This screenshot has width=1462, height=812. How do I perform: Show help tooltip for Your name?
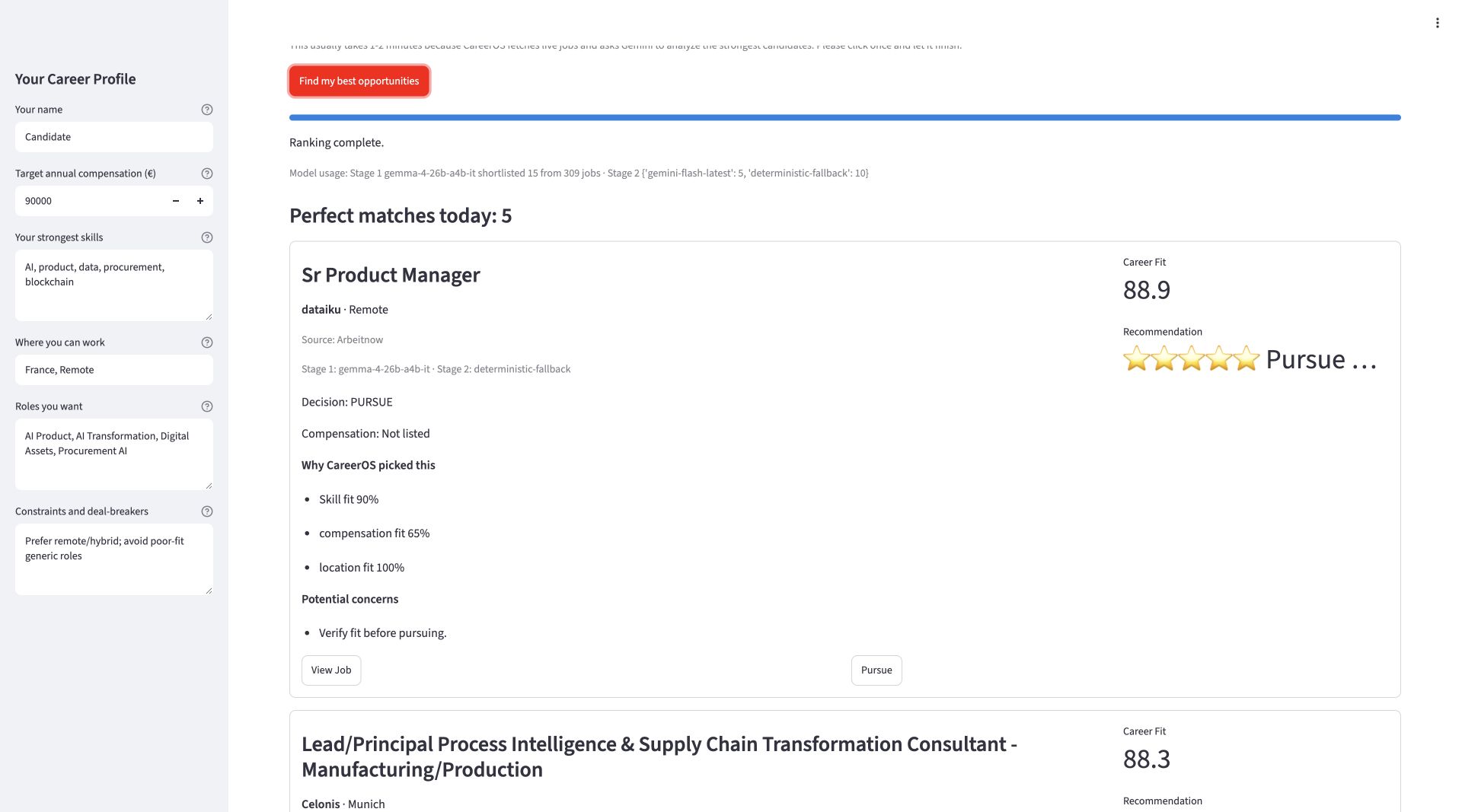206,110
